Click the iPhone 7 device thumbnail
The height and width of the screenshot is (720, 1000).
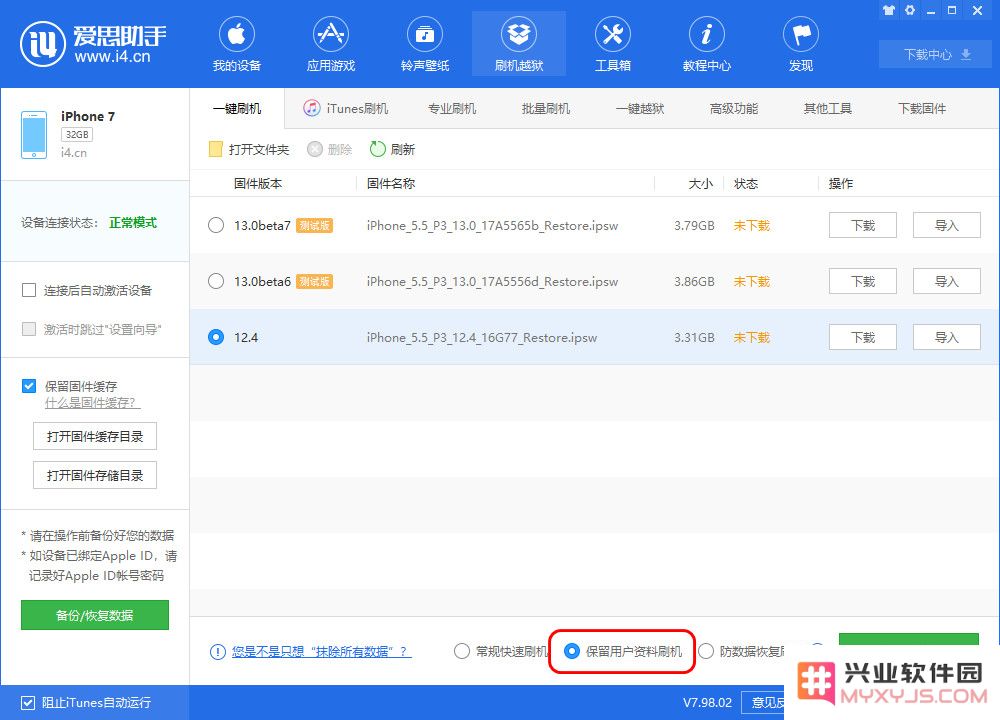tap(34, 135)
